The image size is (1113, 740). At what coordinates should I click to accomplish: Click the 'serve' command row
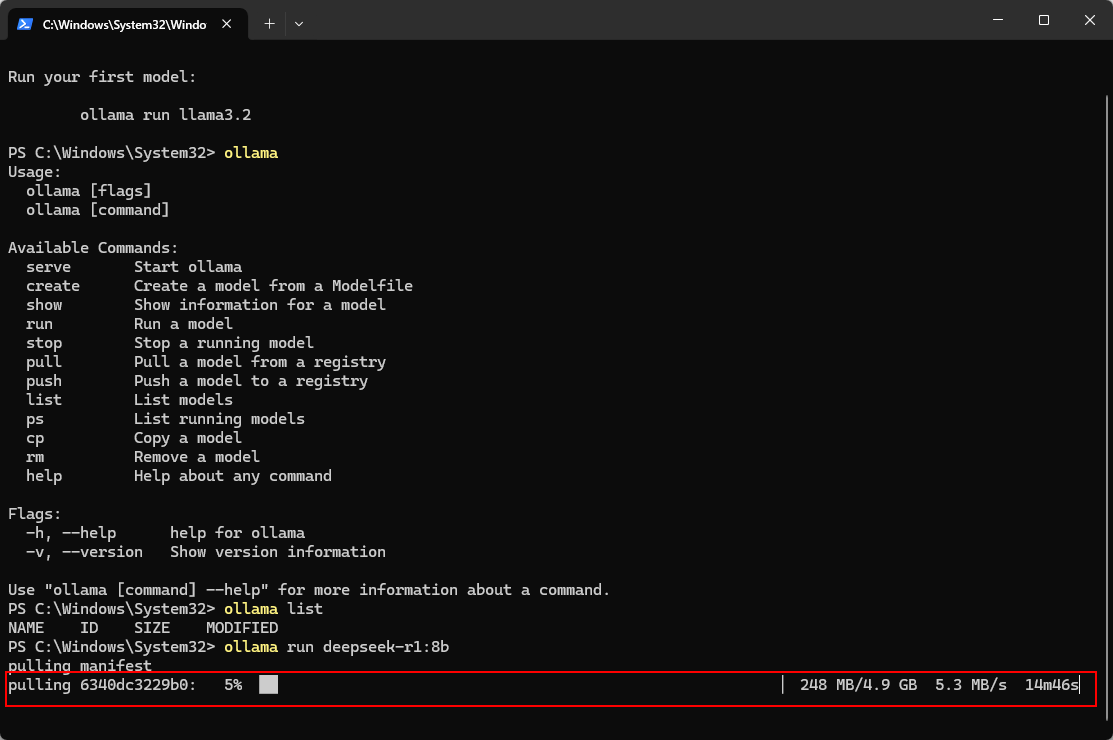pos(134,267)
